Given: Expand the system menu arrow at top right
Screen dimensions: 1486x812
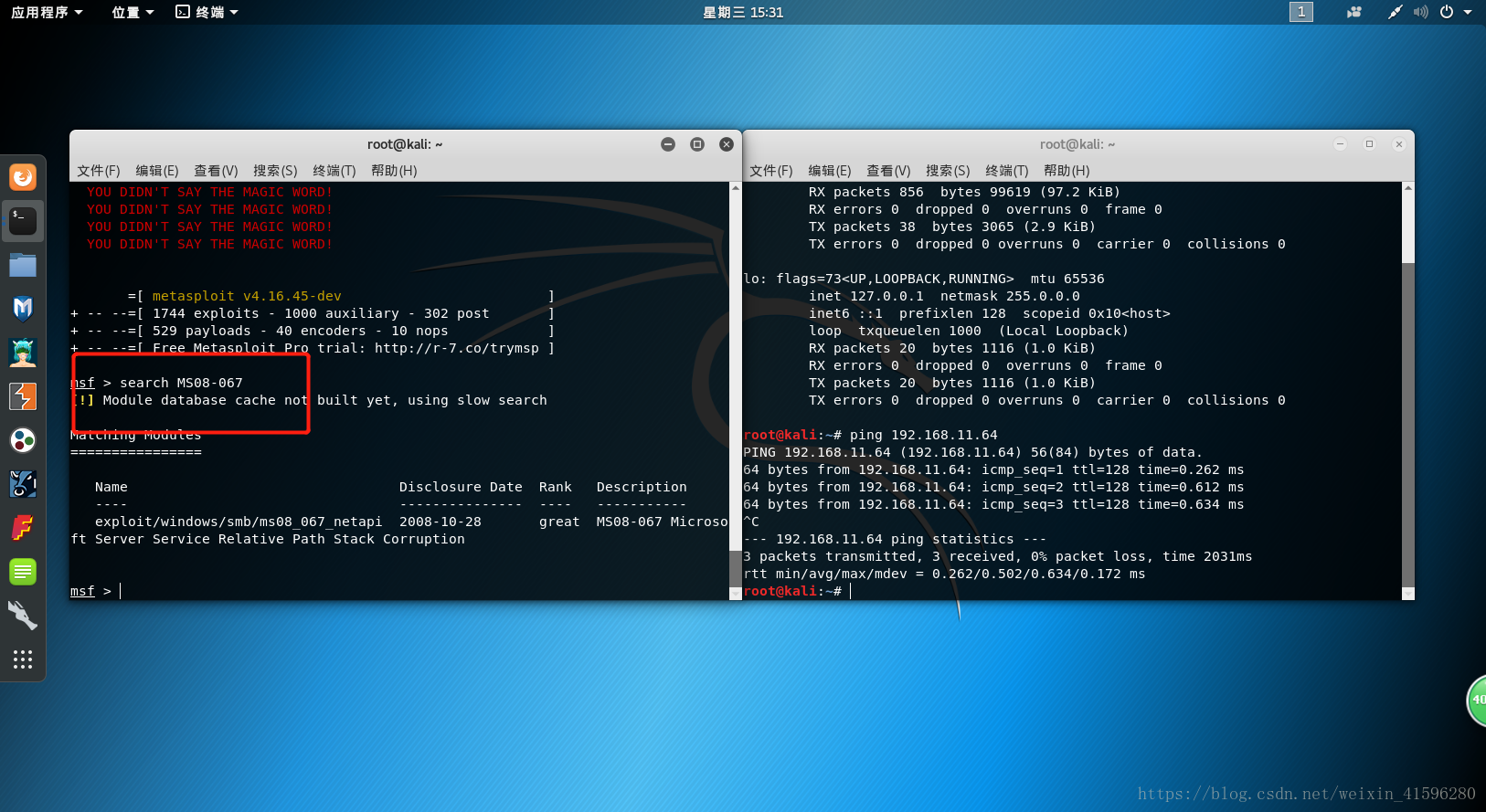Looking at the screenshot, I should pos(1468,12).
